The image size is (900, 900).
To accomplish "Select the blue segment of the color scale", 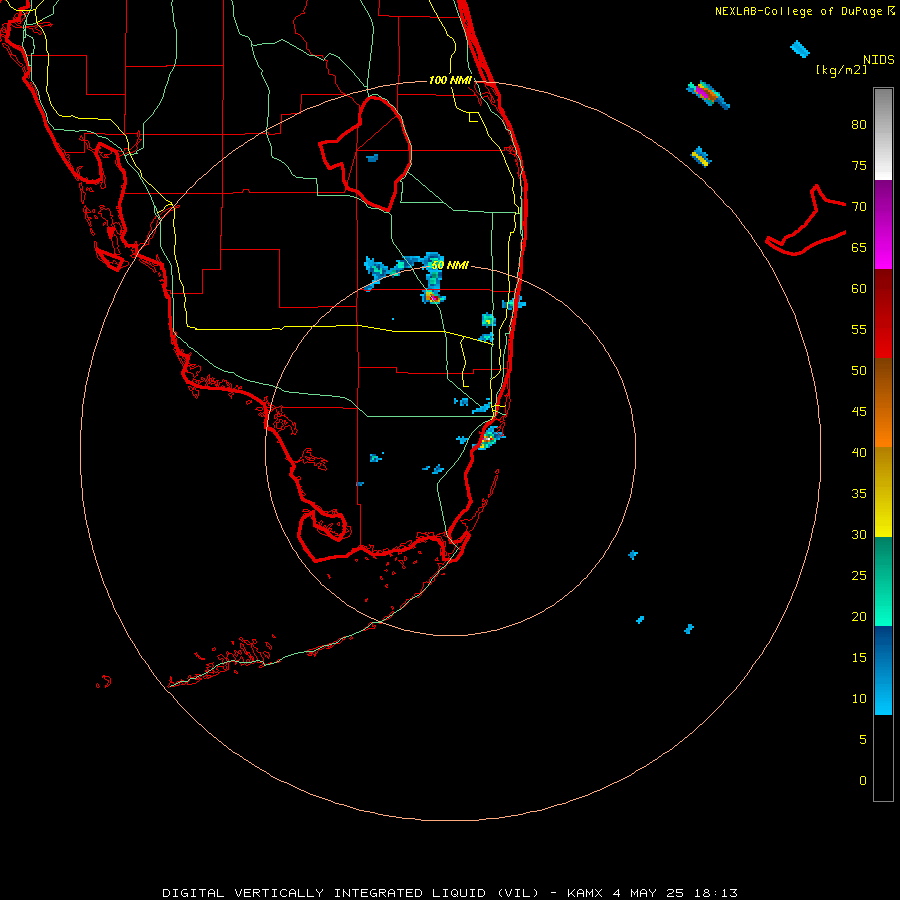I will (x=883, y=670).
